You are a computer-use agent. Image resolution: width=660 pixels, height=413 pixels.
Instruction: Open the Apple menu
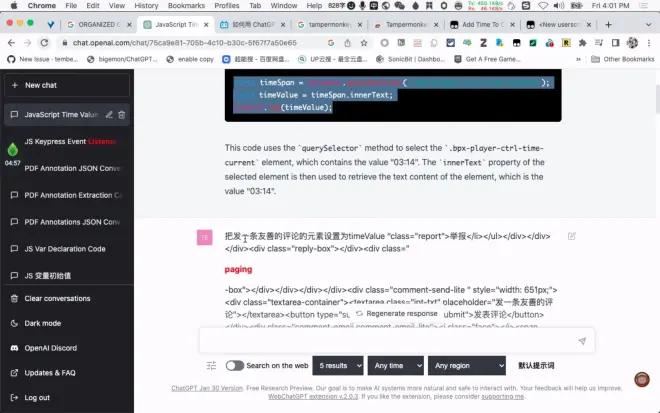tap(14, 5)
